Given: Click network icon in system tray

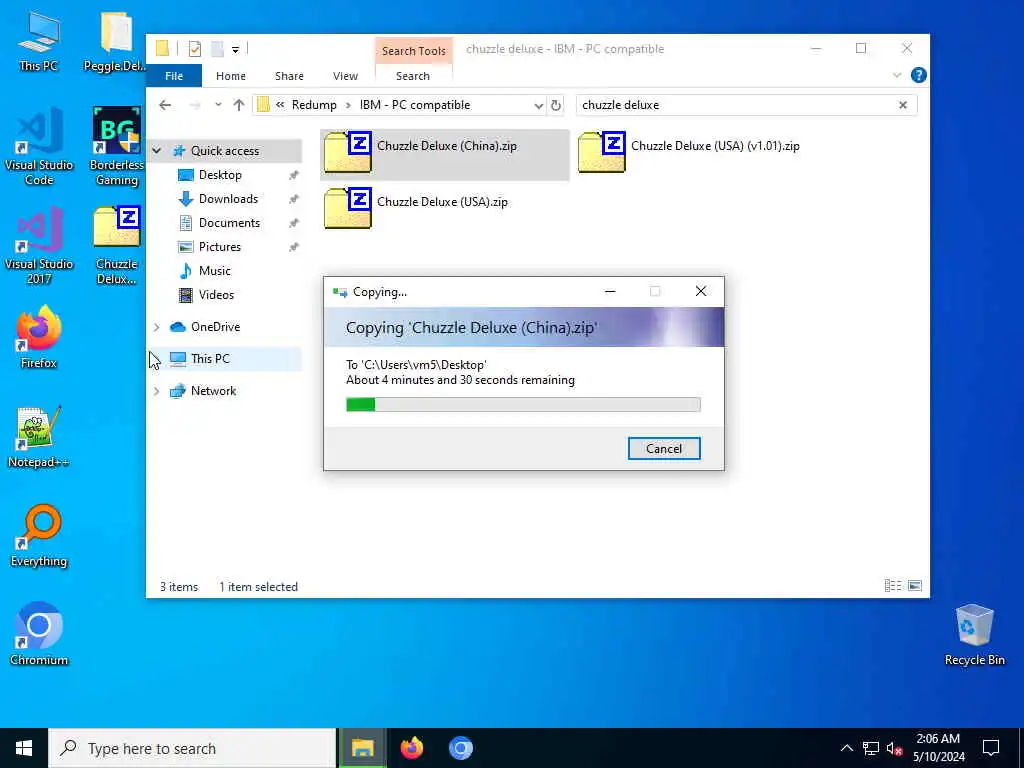Looking at the screenshot, I should [x=871, y=748].
